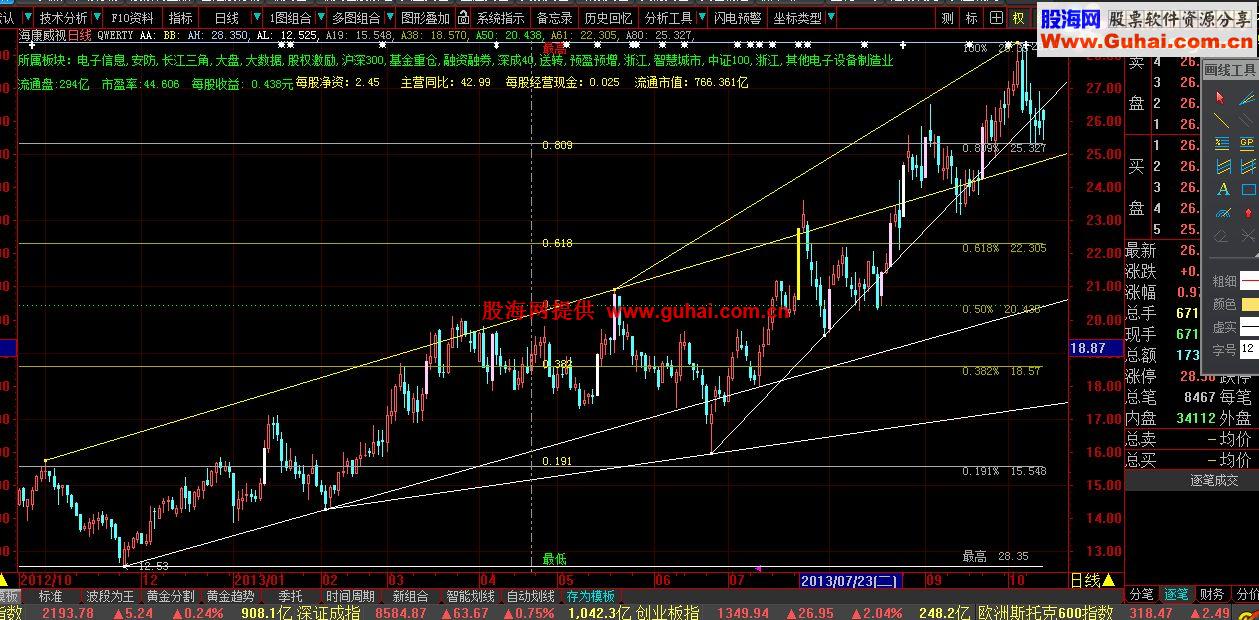This screenshot has height=620, width=1259.
Task: Select the blue rectangle drawing tool
Action: (1247, 189)
